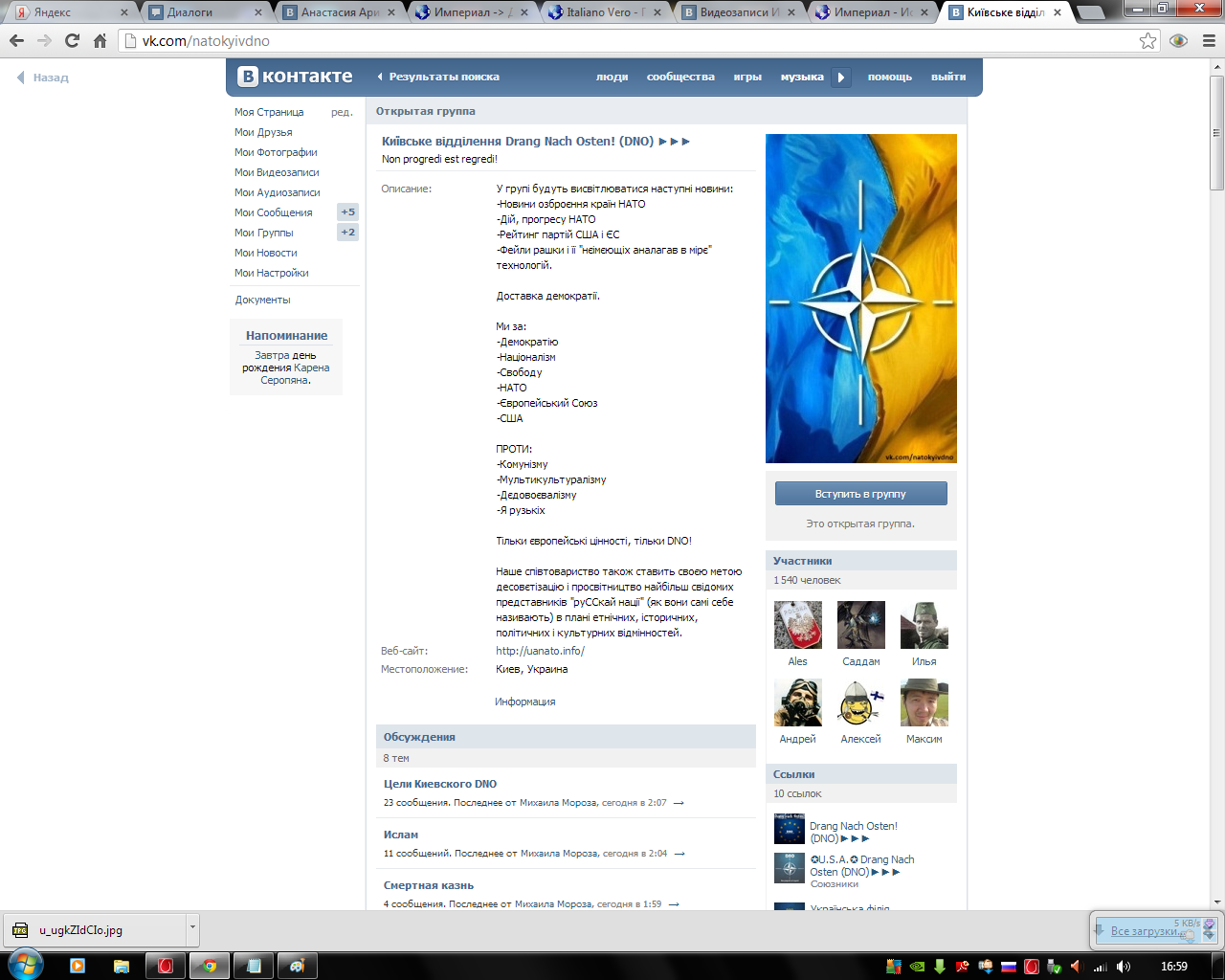Screen dimensions: 1225x980
Task: Open http://uanato.info/ website link
Action: coord(540,651)
